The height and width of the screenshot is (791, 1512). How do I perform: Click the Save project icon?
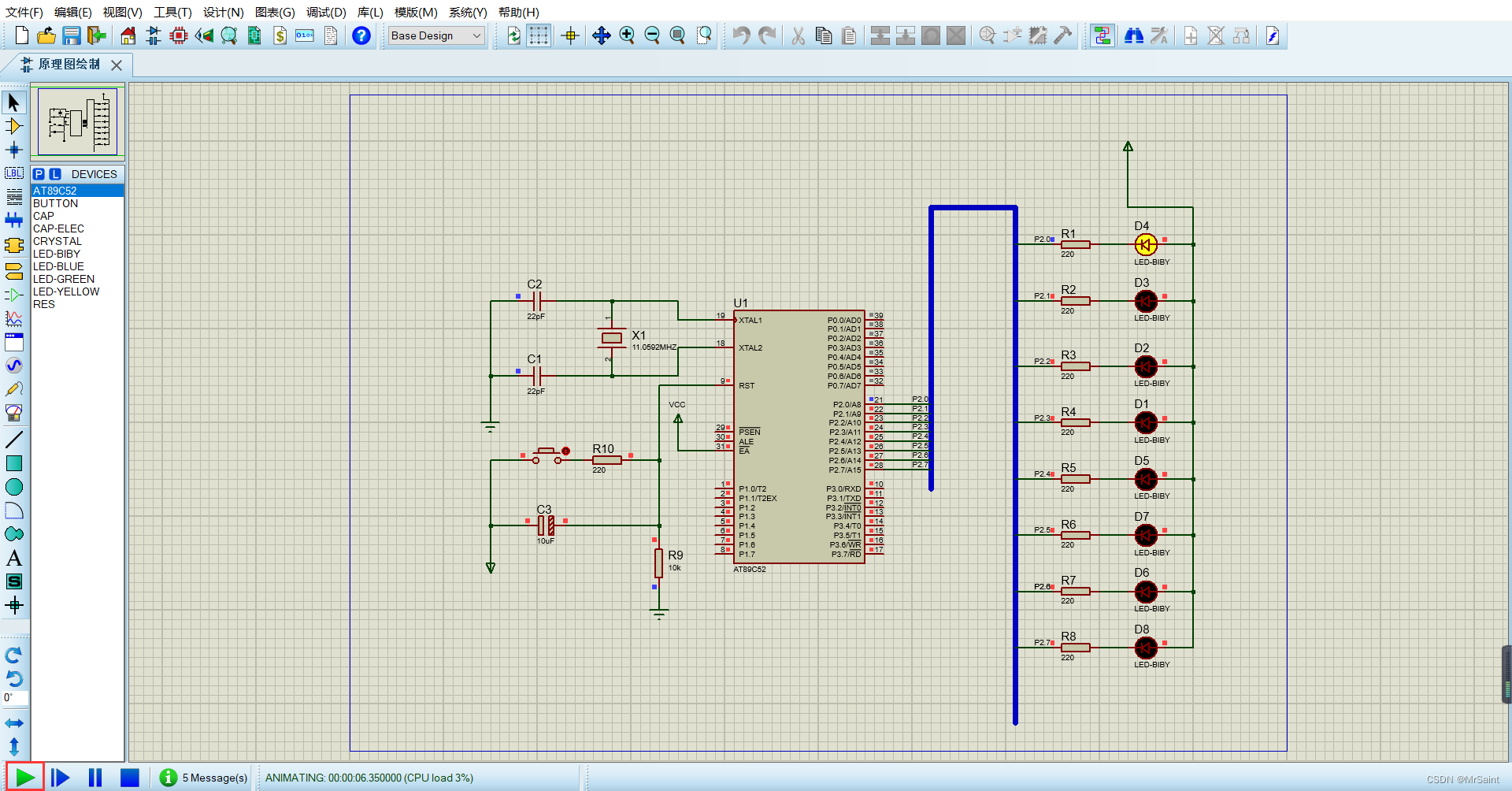72,35
